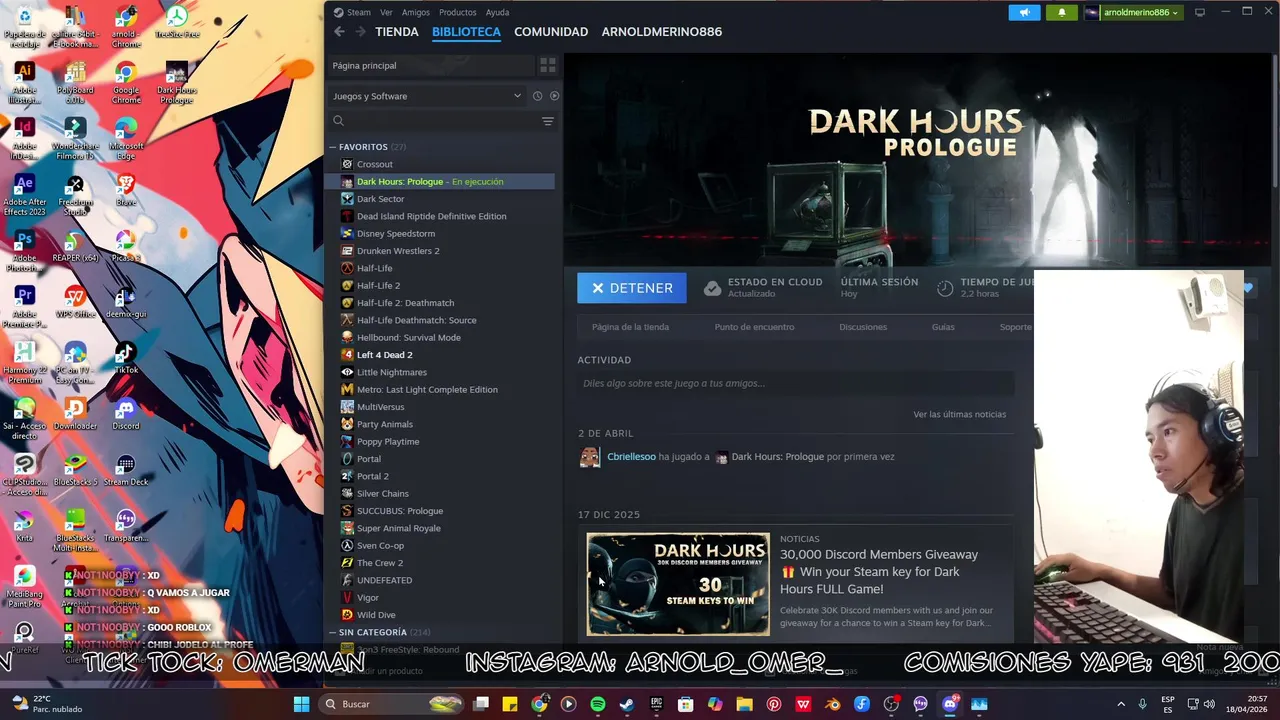Collapse the SIN CATEGORÍA section

pyautogui.click(x=333, y=632)
